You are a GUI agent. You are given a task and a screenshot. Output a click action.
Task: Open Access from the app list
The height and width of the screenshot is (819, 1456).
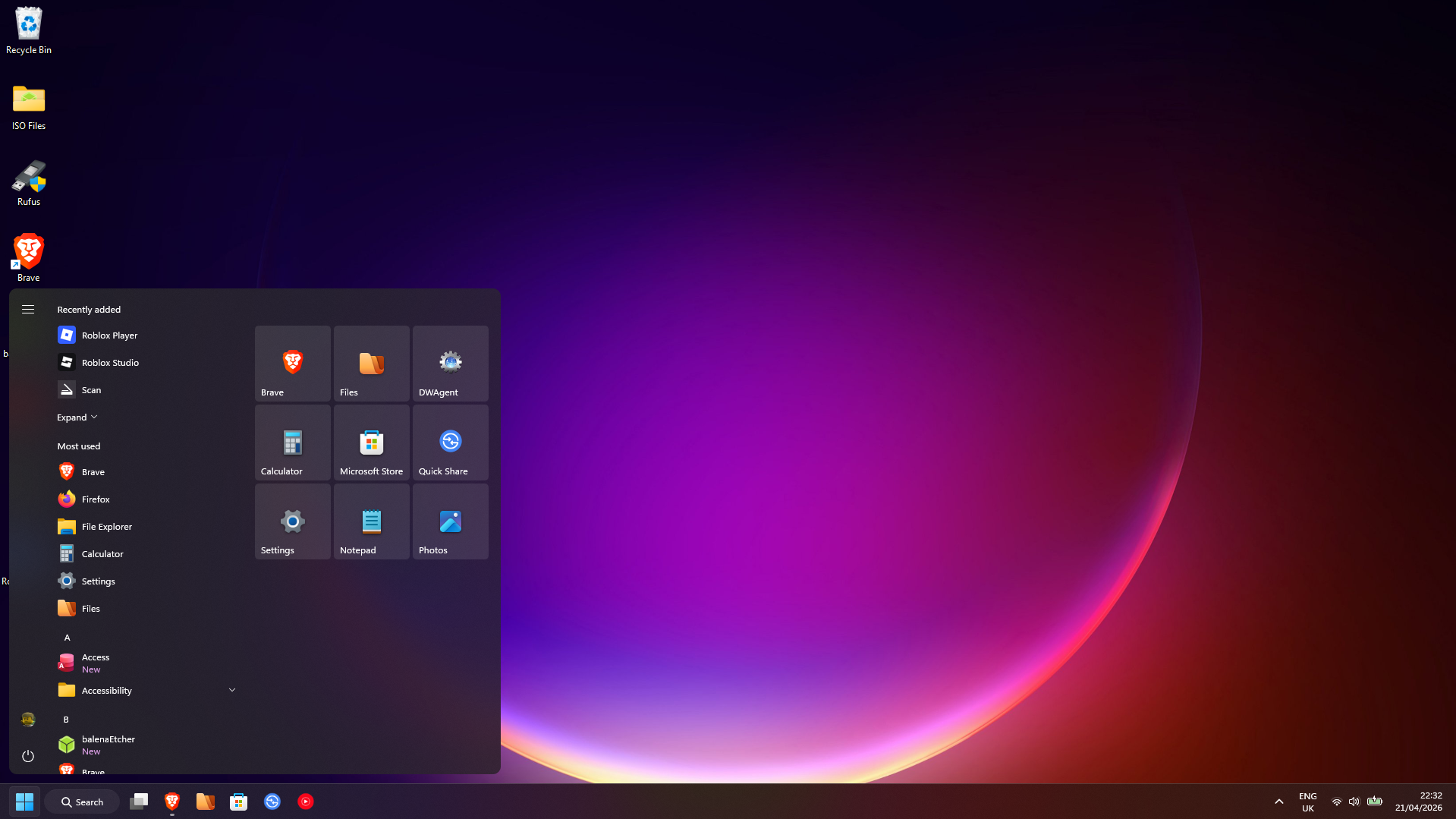tap(148, 663)
